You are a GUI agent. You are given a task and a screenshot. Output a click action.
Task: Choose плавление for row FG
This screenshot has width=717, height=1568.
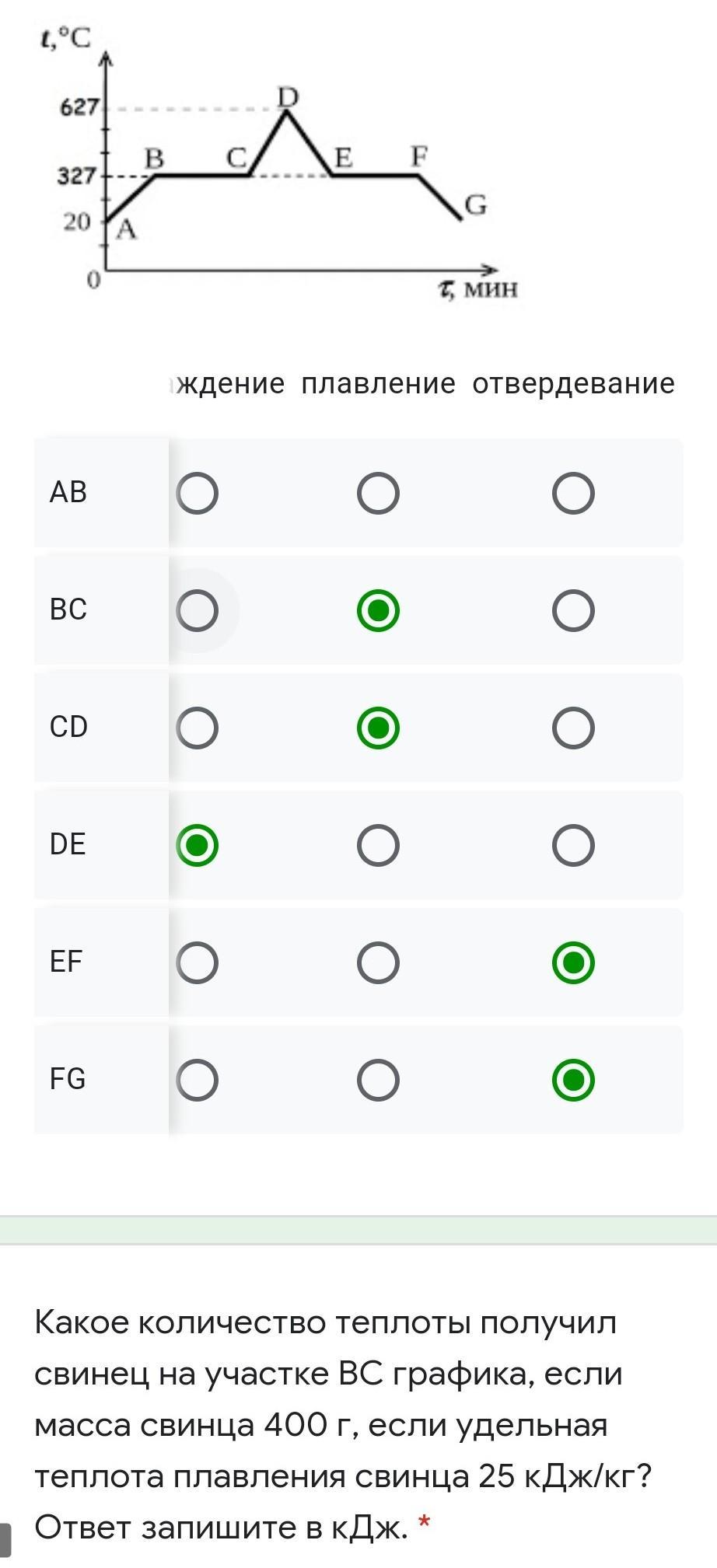click(x=378, y=1080)
